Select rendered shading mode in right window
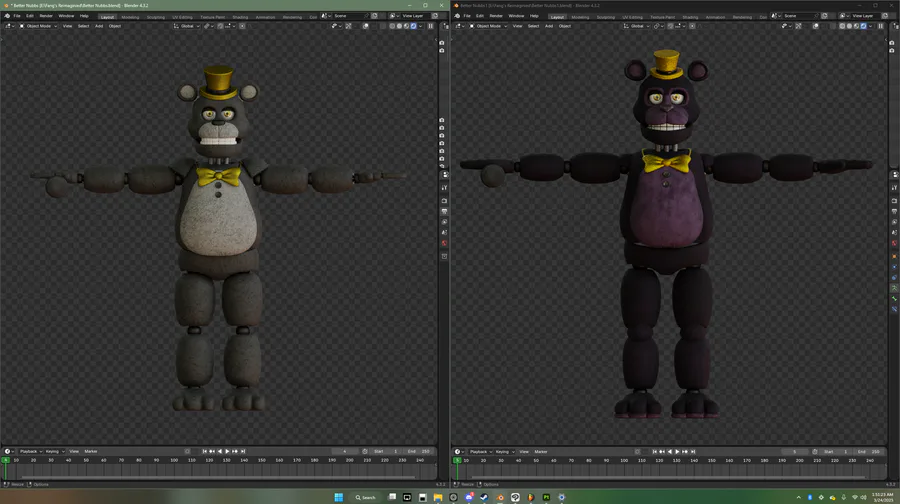The width and height of the screenshot is (900, 504). coord(863,26)
